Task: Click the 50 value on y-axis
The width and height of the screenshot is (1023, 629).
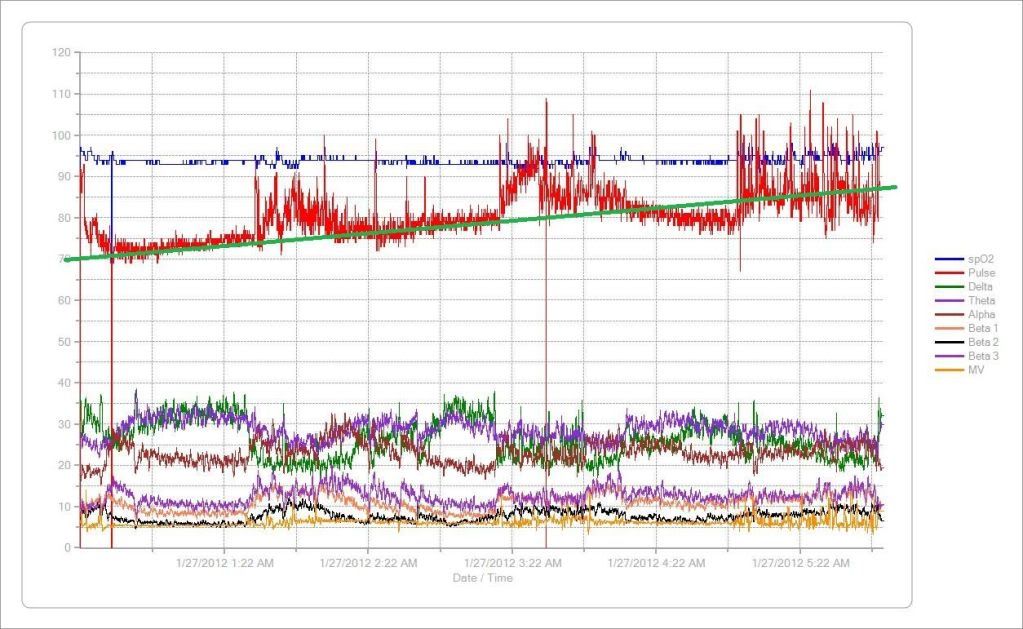Action: [64, 342]
